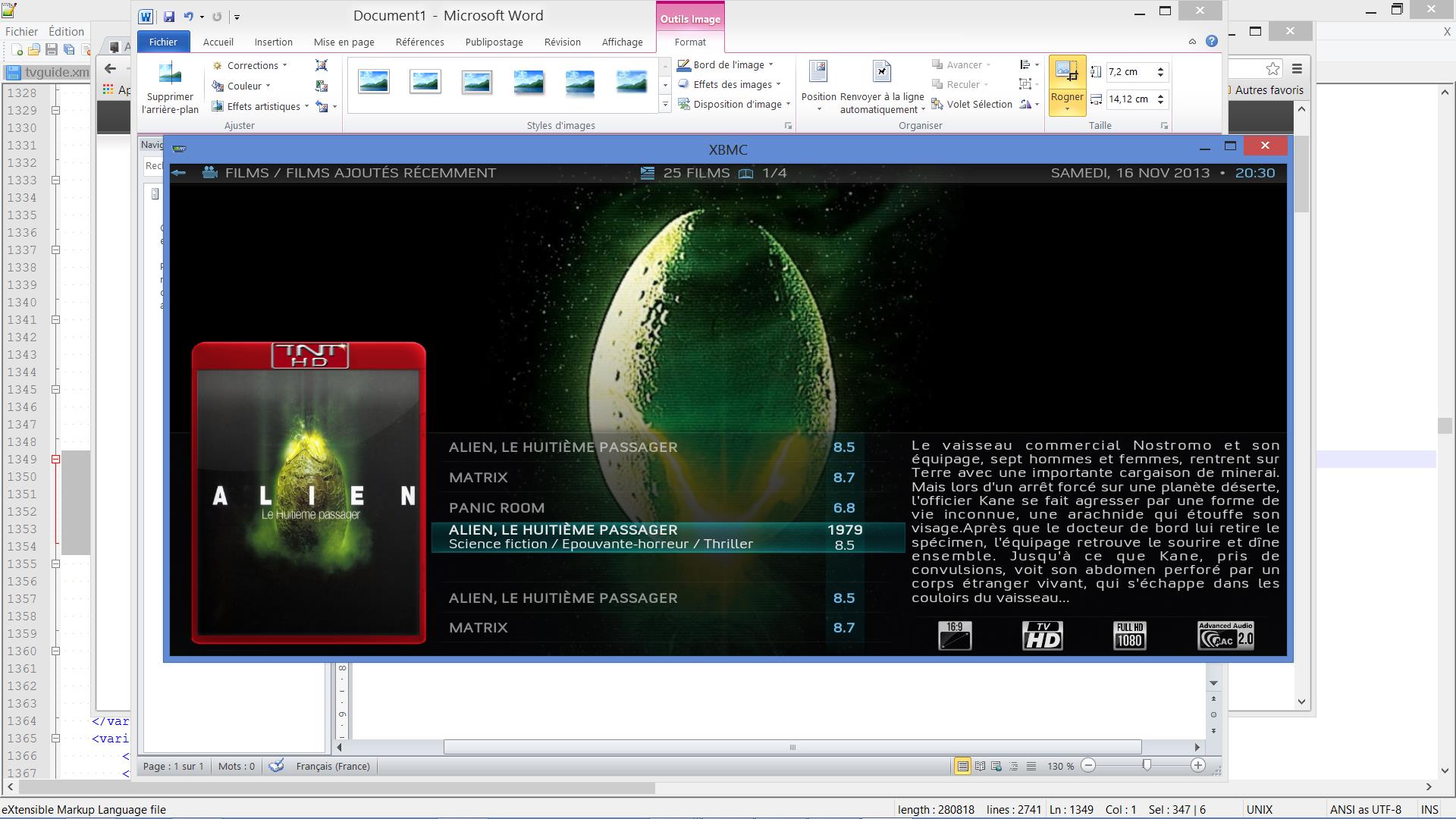Viewport: 1456px width, 819px height.
Task: Expand the picture styles gallery More arrow
Action: tap(665, 105)
